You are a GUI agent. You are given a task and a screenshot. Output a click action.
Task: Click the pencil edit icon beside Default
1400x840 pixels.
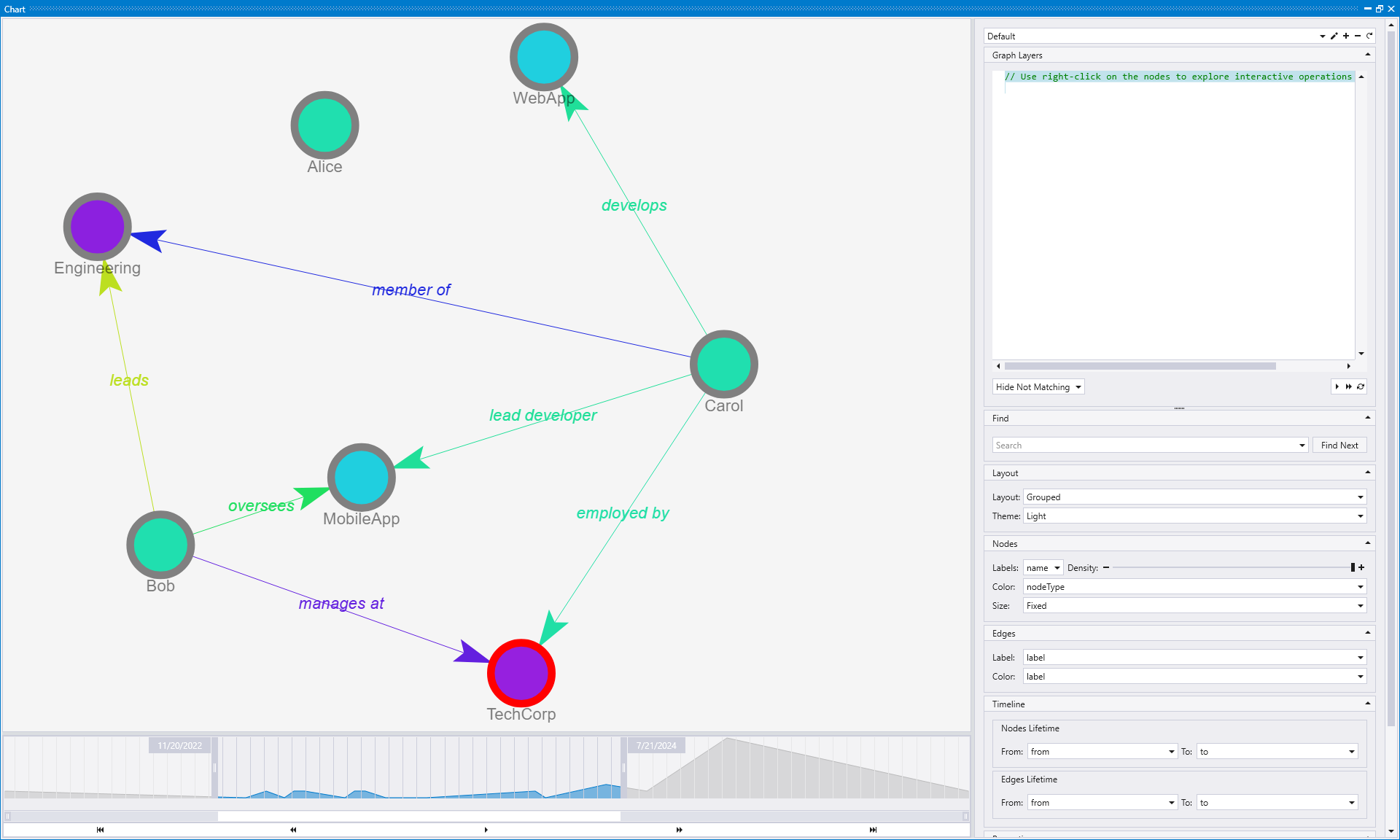tap(1334, 36)
